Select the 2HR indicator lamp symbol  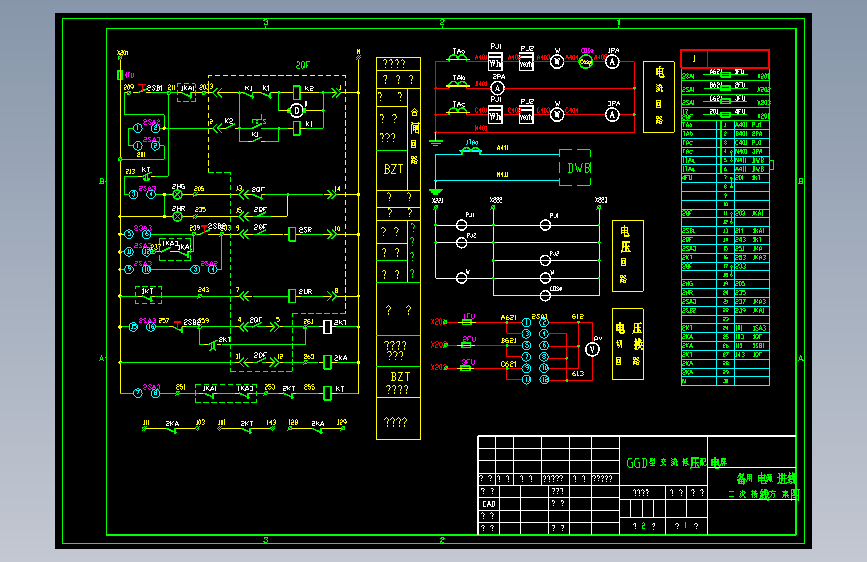click(177, 216)
